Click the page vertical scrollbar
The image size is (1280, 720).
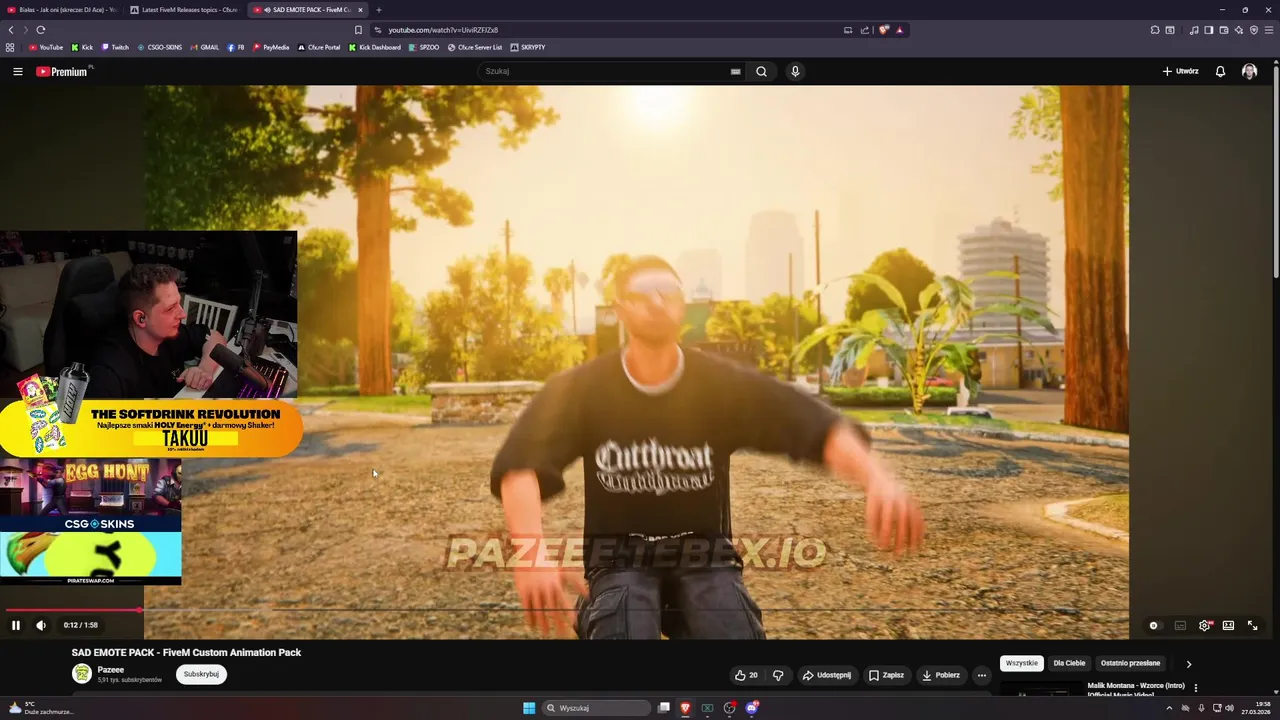pos(1275,170)
